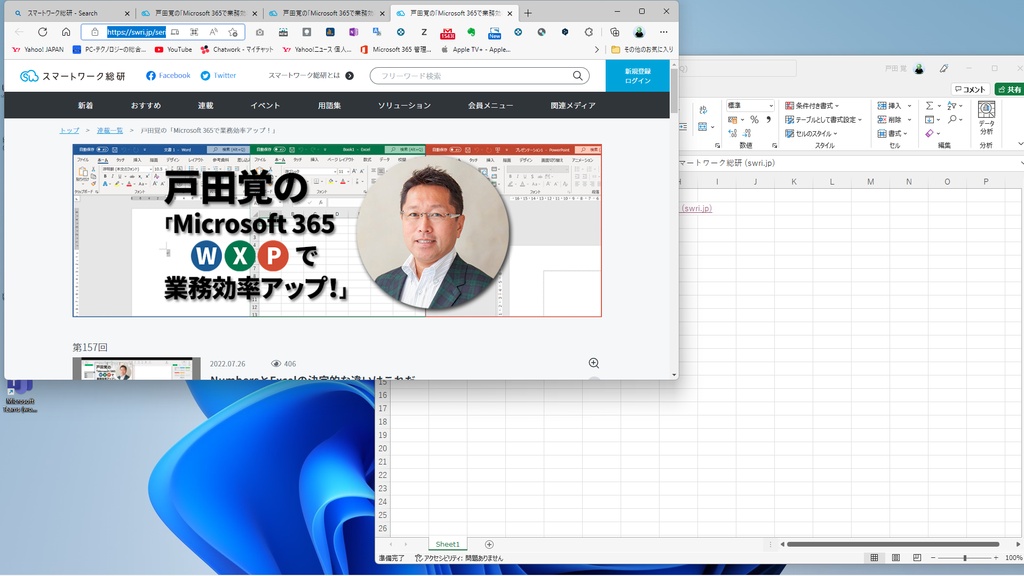The image size is (1024, 576).
Task: Click the AutoSum sigma icon in Excel
Action: coord(929,106)
